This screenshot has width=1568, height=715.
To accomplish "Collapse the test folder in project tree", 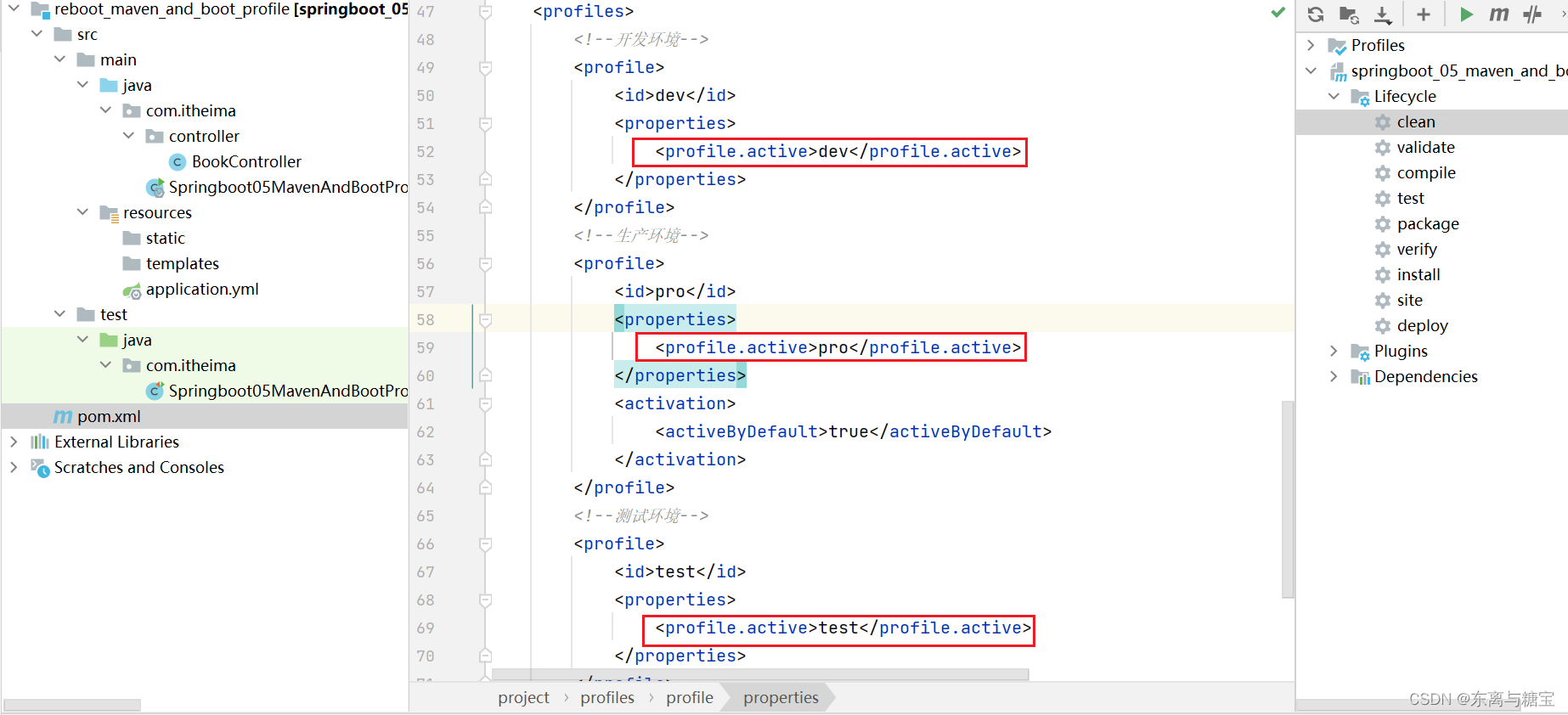I will click(x=59, y=314).
